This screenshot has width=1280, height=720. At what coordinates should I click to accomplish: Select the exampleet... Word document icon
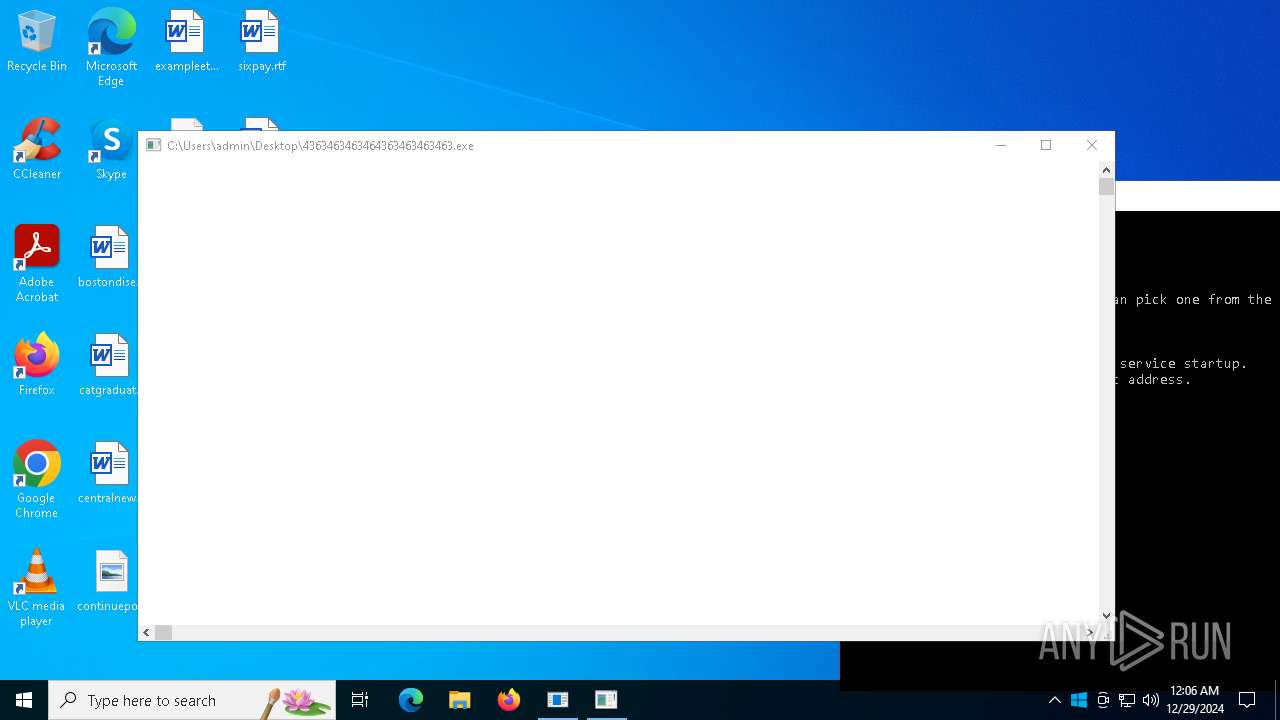tap(186, 41)
